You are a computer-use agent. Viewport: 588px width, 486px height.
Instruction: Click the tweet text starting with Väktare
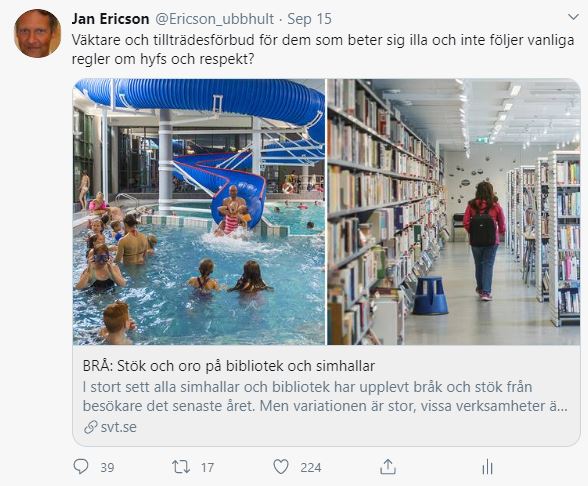click(323, 50)
